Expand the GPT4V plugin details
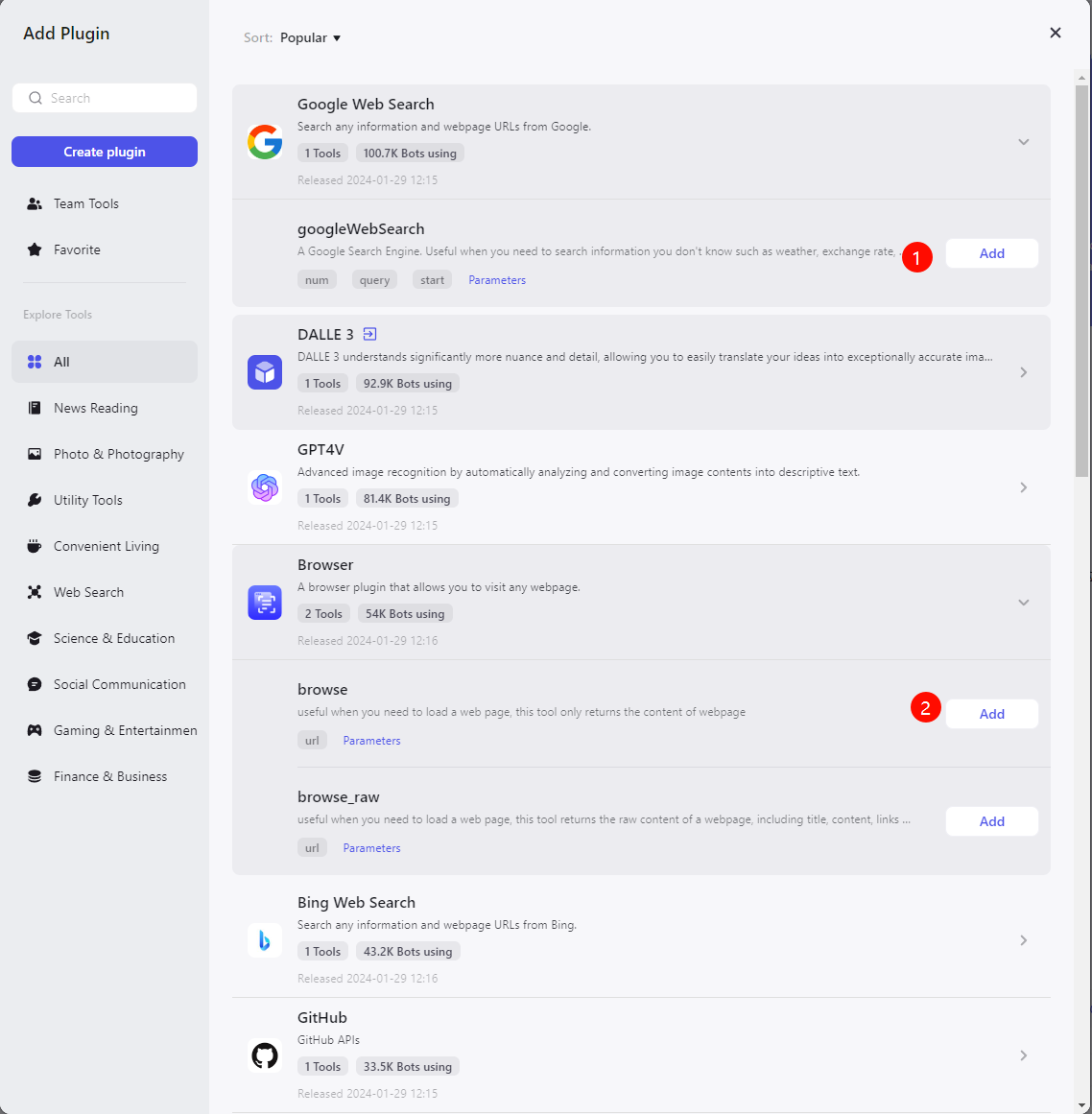This screenshot has width=1092, height=1114. pos(1024,487)
